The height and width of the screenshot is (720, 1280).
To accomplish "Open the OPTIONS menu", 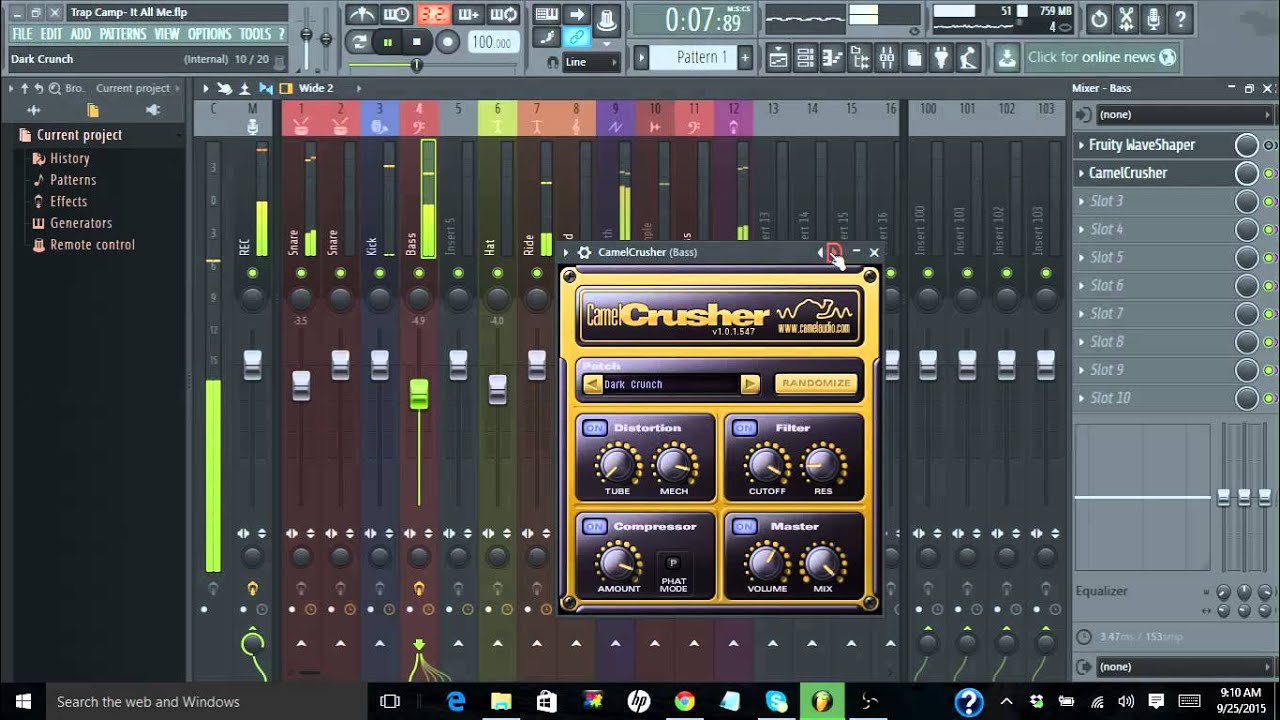I will click(209, 34).
